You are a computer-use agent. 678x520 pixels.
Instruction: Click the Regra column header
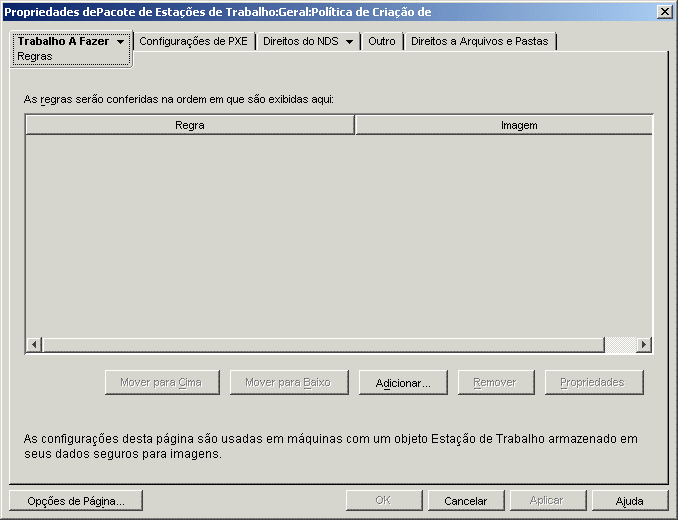pos(190,125)
